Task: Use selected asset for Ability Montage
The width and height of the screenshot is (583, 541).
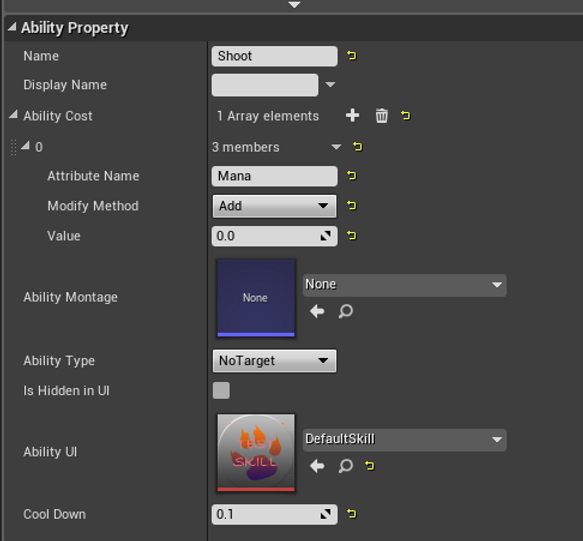Action: [317, 311]
